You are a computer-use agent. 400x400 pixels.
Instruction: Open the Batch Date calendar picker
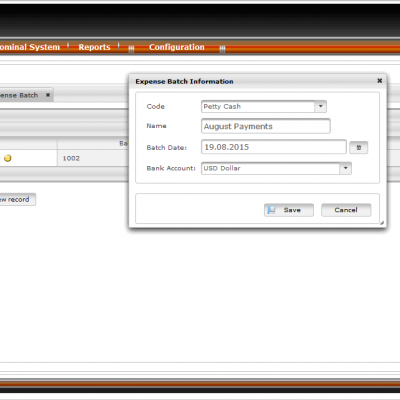tap(359, 147)
